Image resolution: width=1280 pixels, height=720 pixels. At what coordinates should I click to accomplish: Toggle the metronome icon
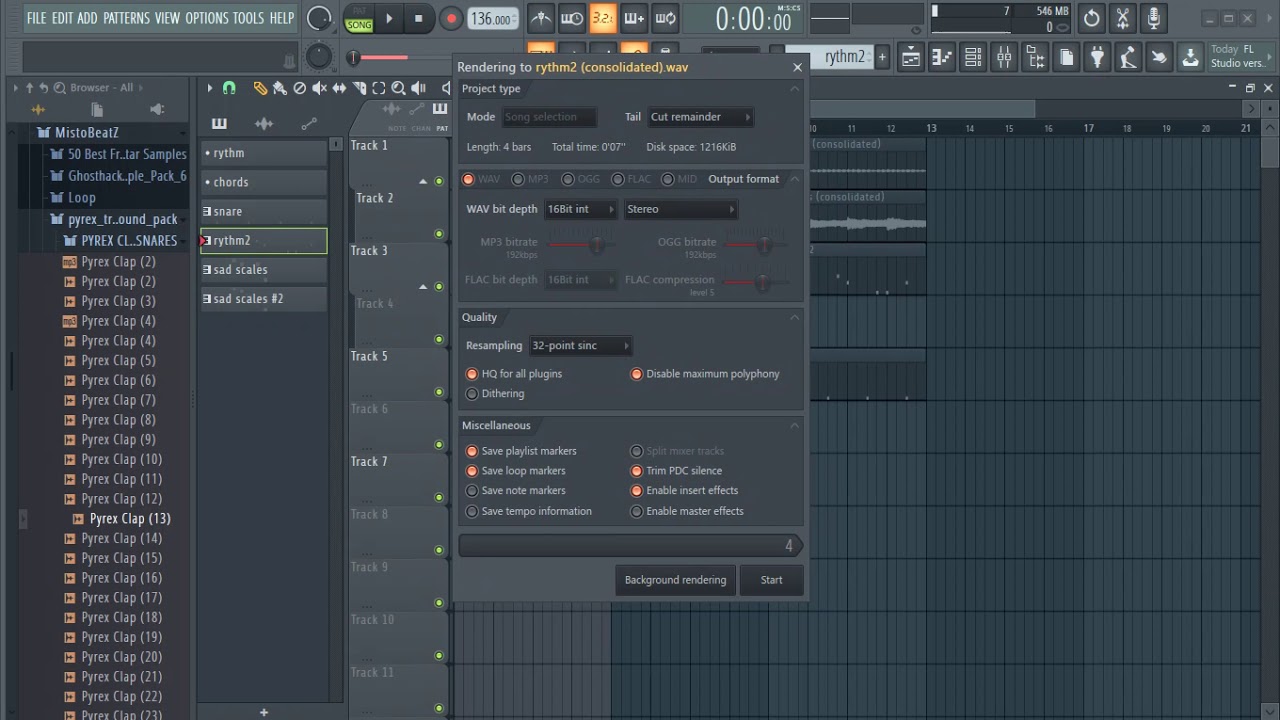541,18
